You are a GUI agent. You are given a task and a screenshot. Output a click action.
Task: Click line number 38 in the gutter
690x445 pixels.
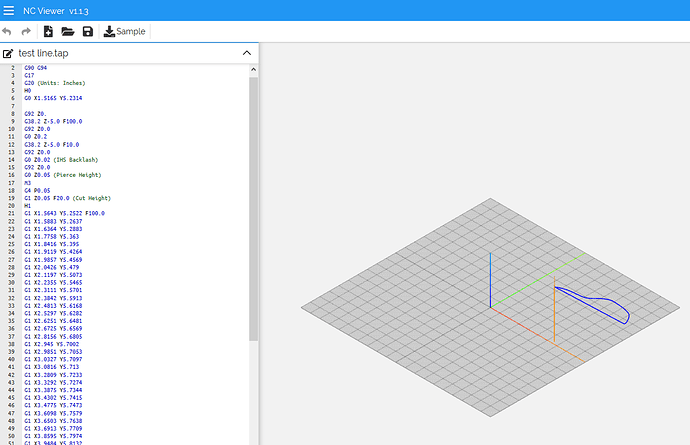pyautogui.click(x=11, y=344)
